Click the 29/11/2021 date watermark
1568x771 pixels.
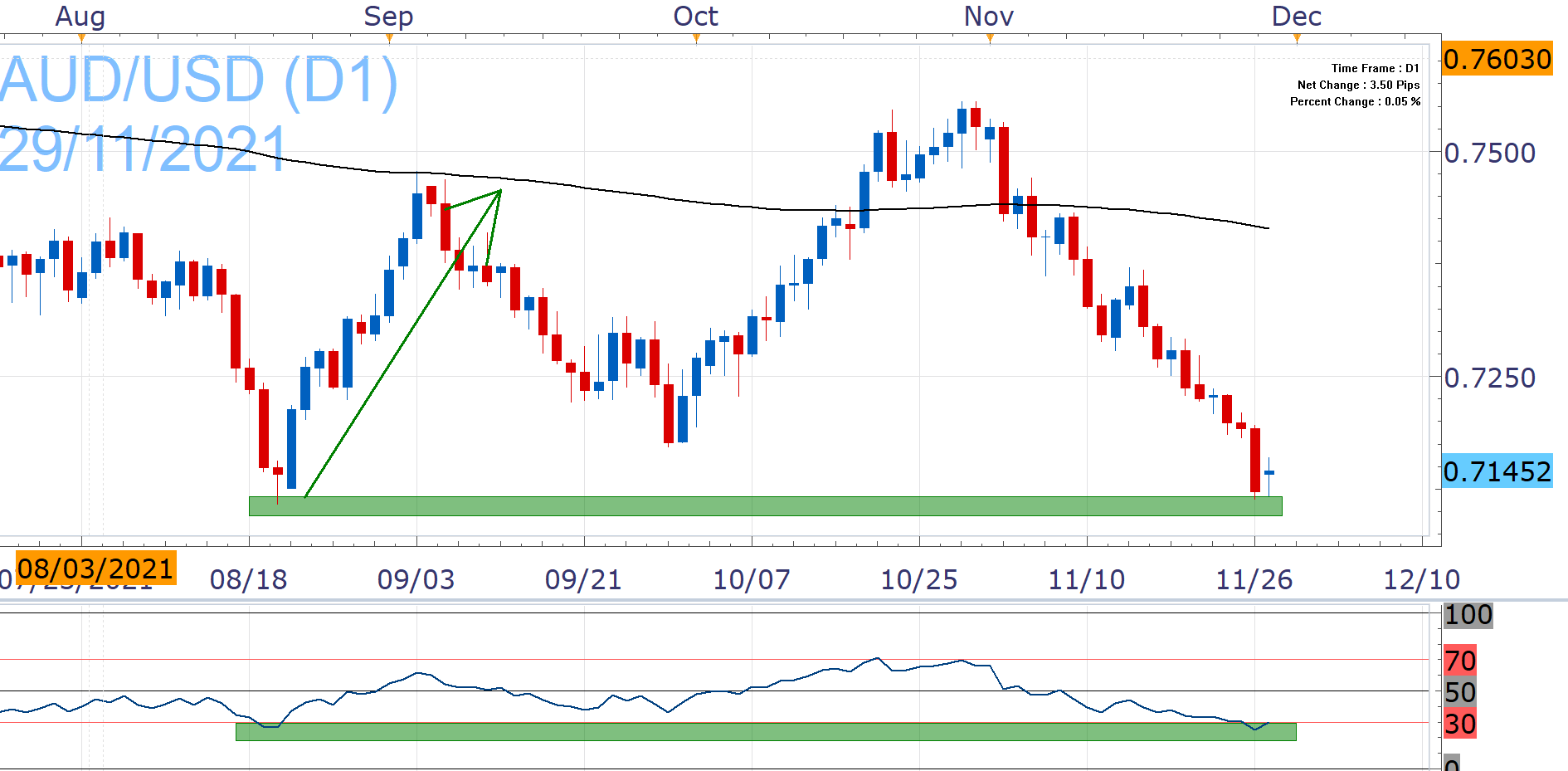(143, 150)
